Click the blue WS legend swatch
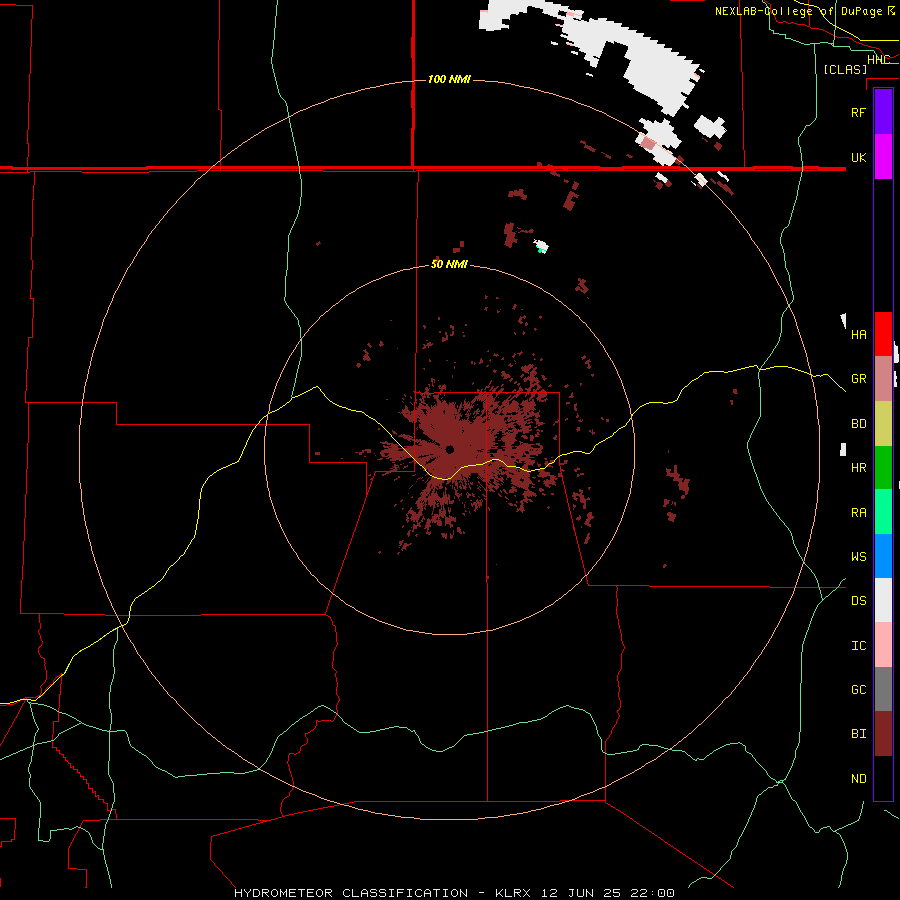Screen dimensions: 900x900 click(x=883, y=556)
